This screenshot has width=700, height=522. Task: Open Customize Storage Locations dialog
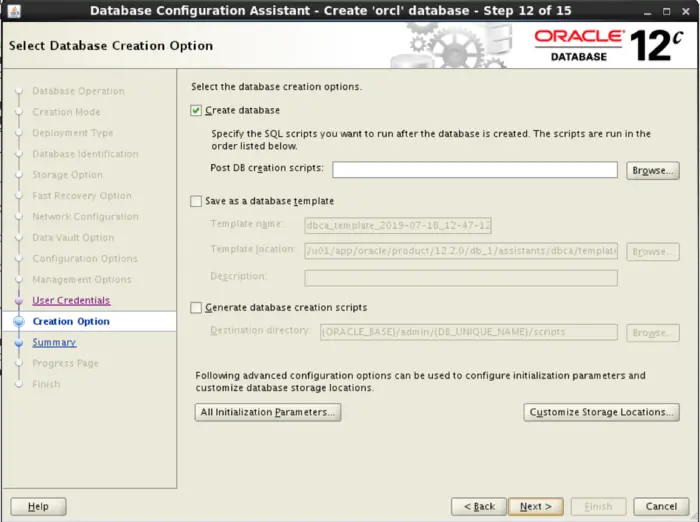tap(601, 412)
